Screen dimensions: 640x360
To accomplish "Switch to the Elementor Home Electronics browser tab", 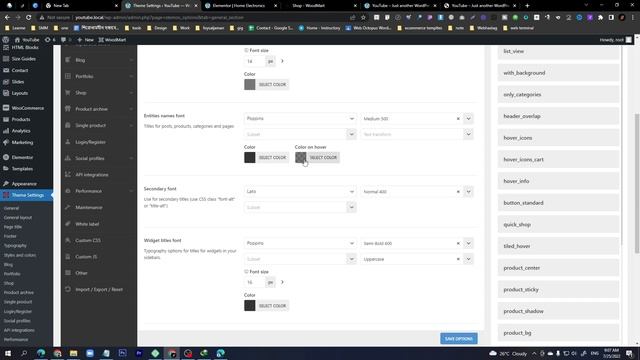I will click(x=241, y=6).
